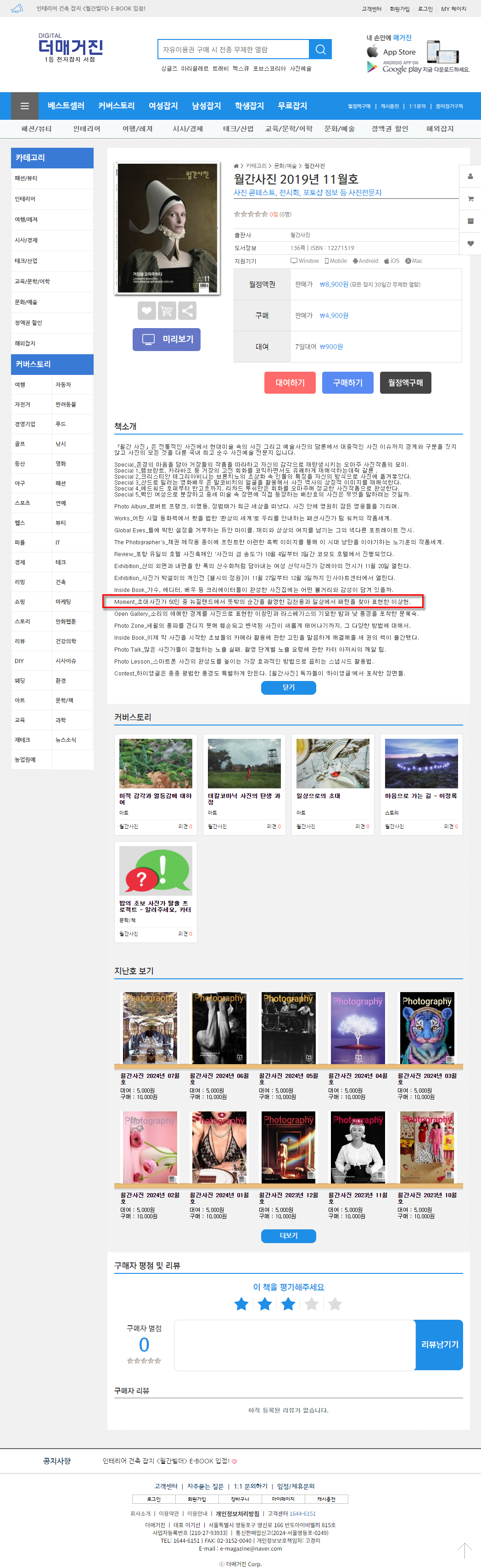Open 월간사진 2024년 07월호 back issue
The image size is (481, 1568).
(150, 1028)
